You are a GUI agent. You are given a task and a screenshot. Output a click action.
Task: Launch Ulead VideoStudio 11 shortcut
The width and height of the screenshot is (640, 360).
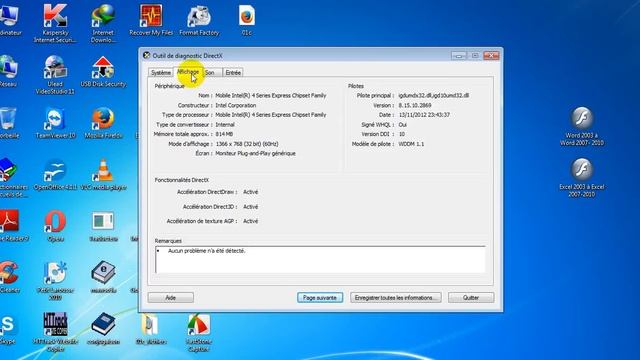(x=55, y=75)
